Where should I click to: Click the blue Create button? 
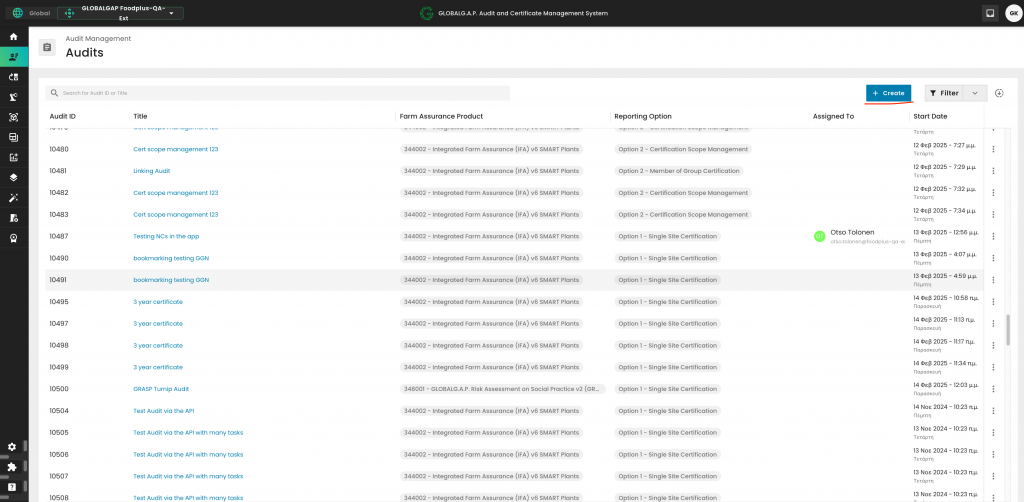click(x=888, y=93)
